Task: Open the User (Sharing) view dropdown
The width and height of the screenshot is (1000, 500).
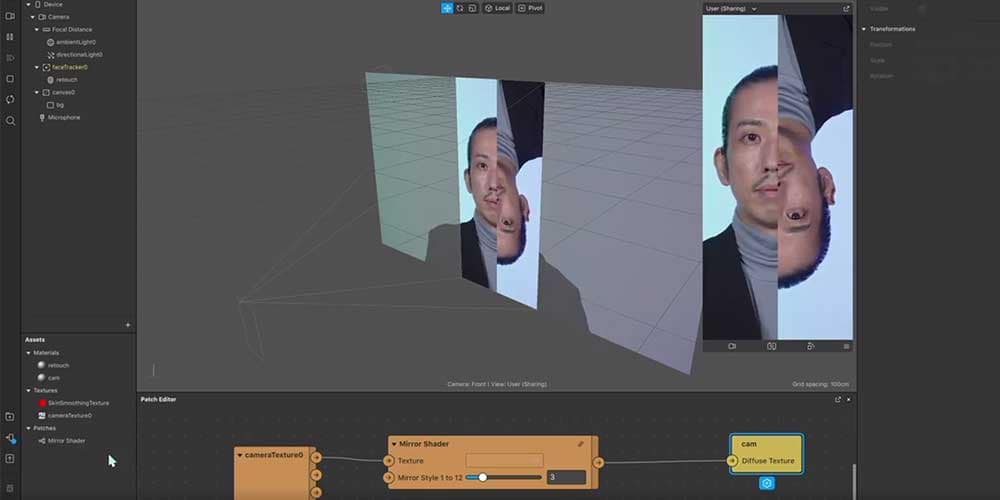Action: 731,9
